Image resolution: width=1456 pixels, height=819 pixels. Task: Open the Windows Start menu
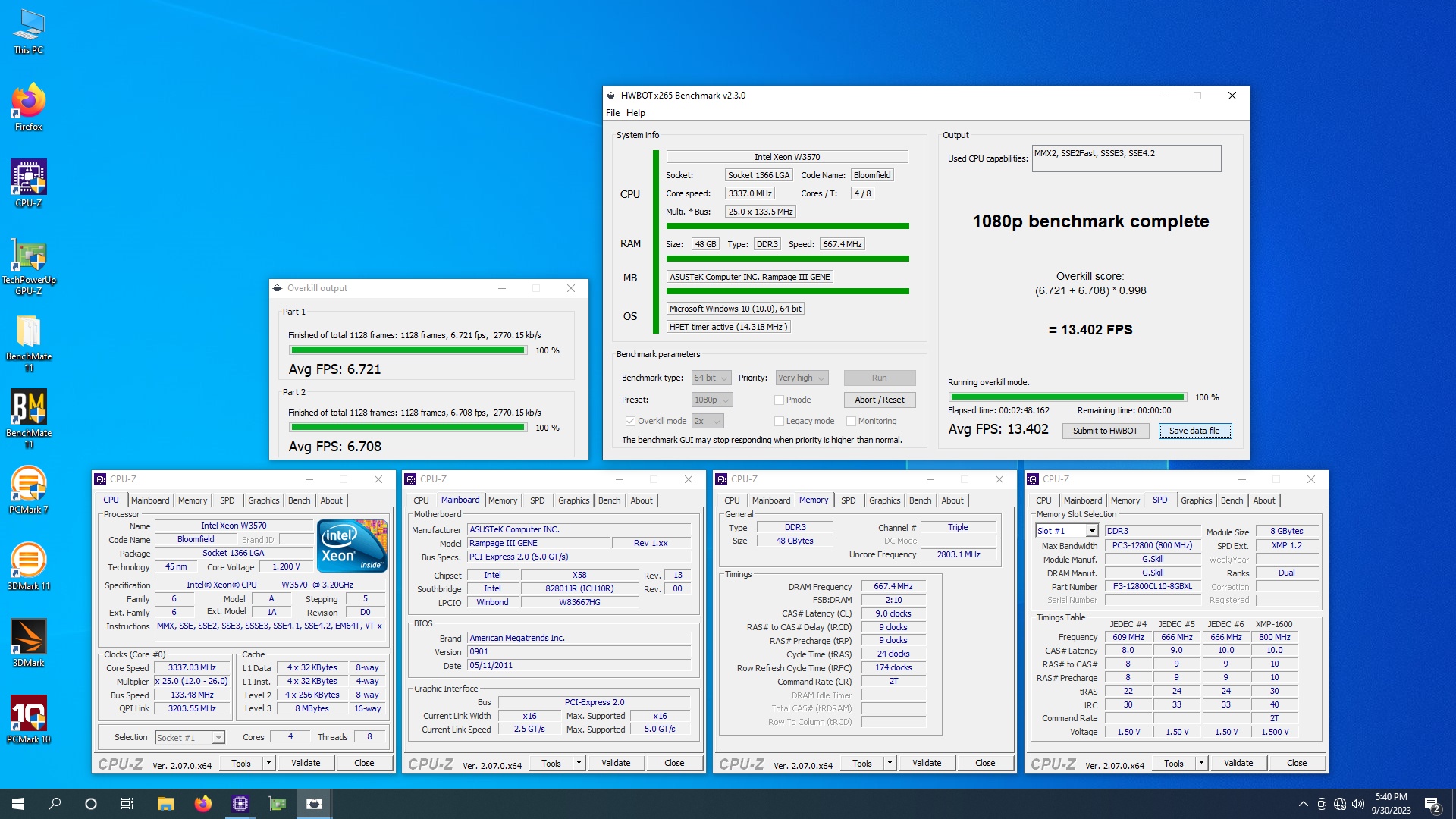[18, 804]
